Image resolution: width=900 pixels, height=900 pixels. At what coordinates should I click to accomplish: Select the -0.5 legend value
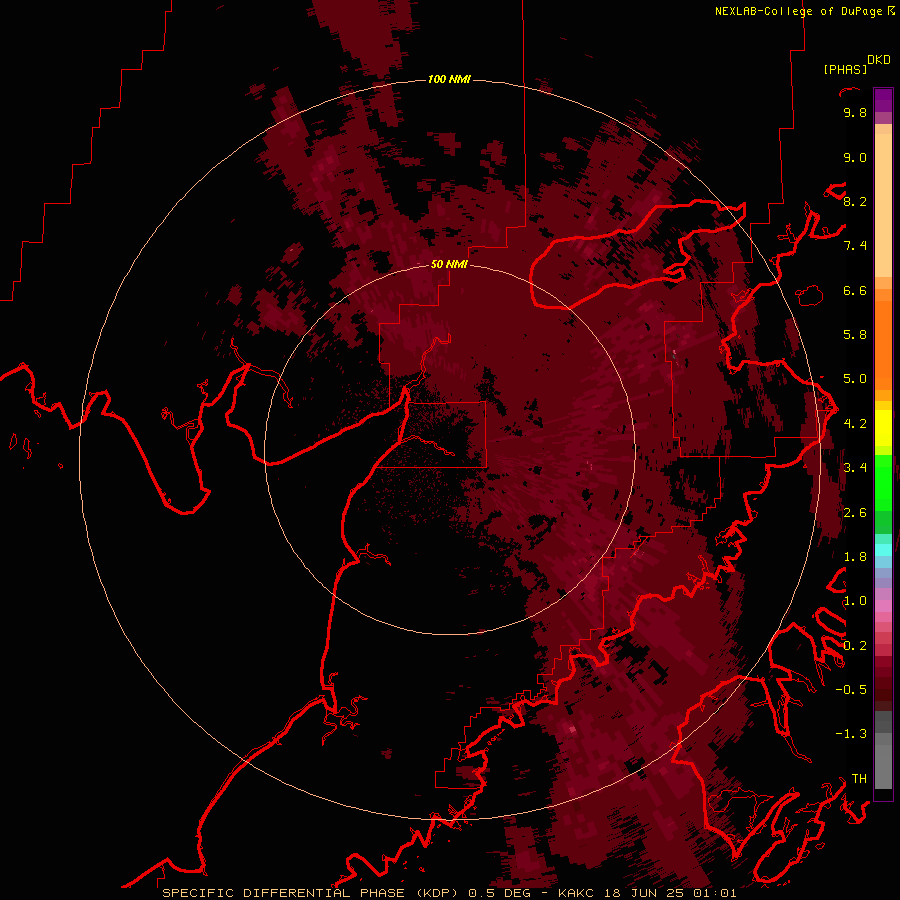(x=851, y=690)
